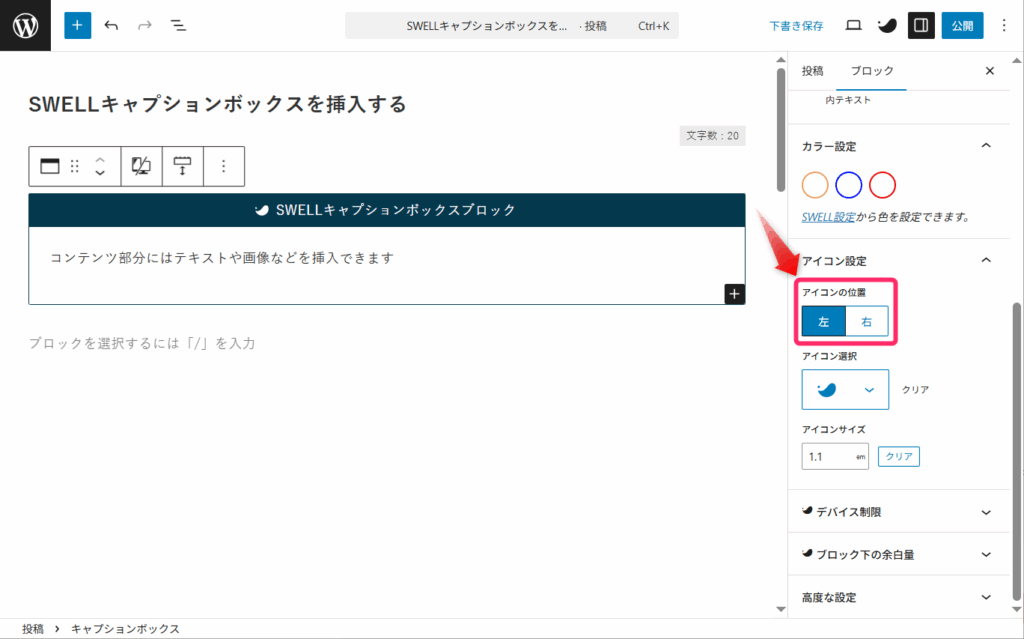Click キャプションボックス in the breadcrumb
This screenshot has height=639, width=1024.
point(125,629)
